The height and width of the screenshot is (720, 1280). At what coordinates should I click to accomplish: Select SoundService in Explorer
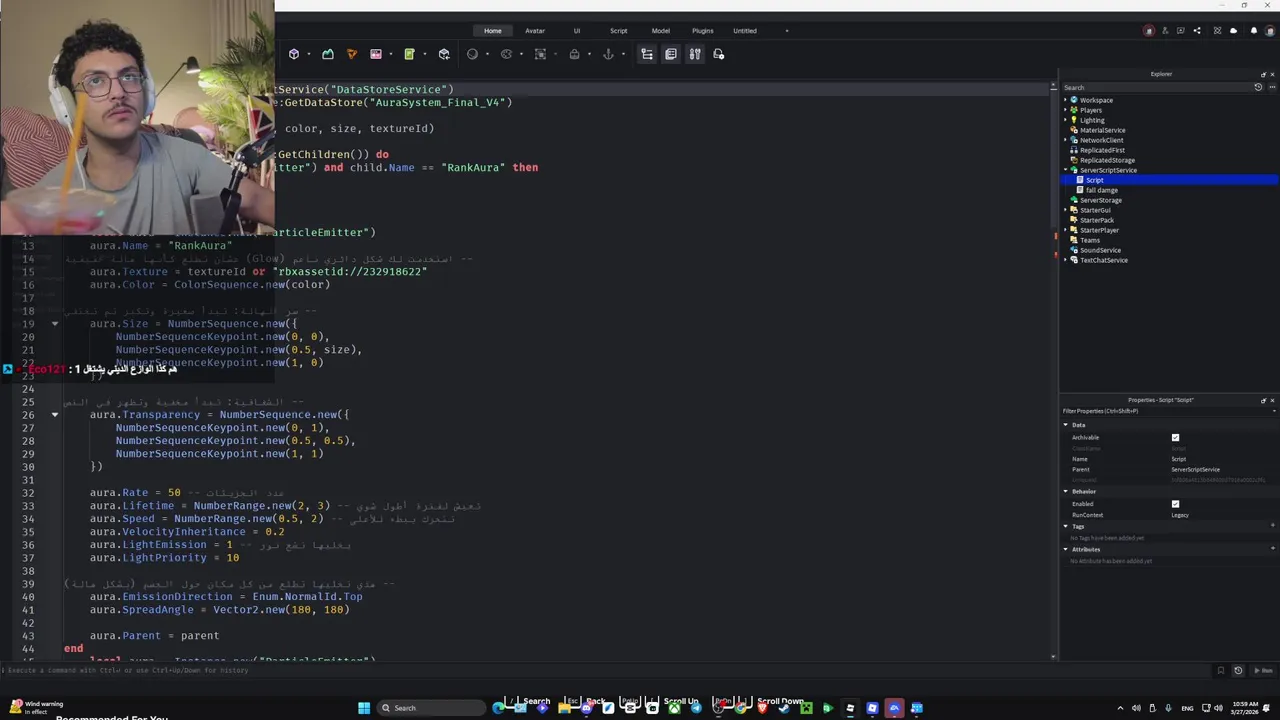click(x=1100, y=250)
